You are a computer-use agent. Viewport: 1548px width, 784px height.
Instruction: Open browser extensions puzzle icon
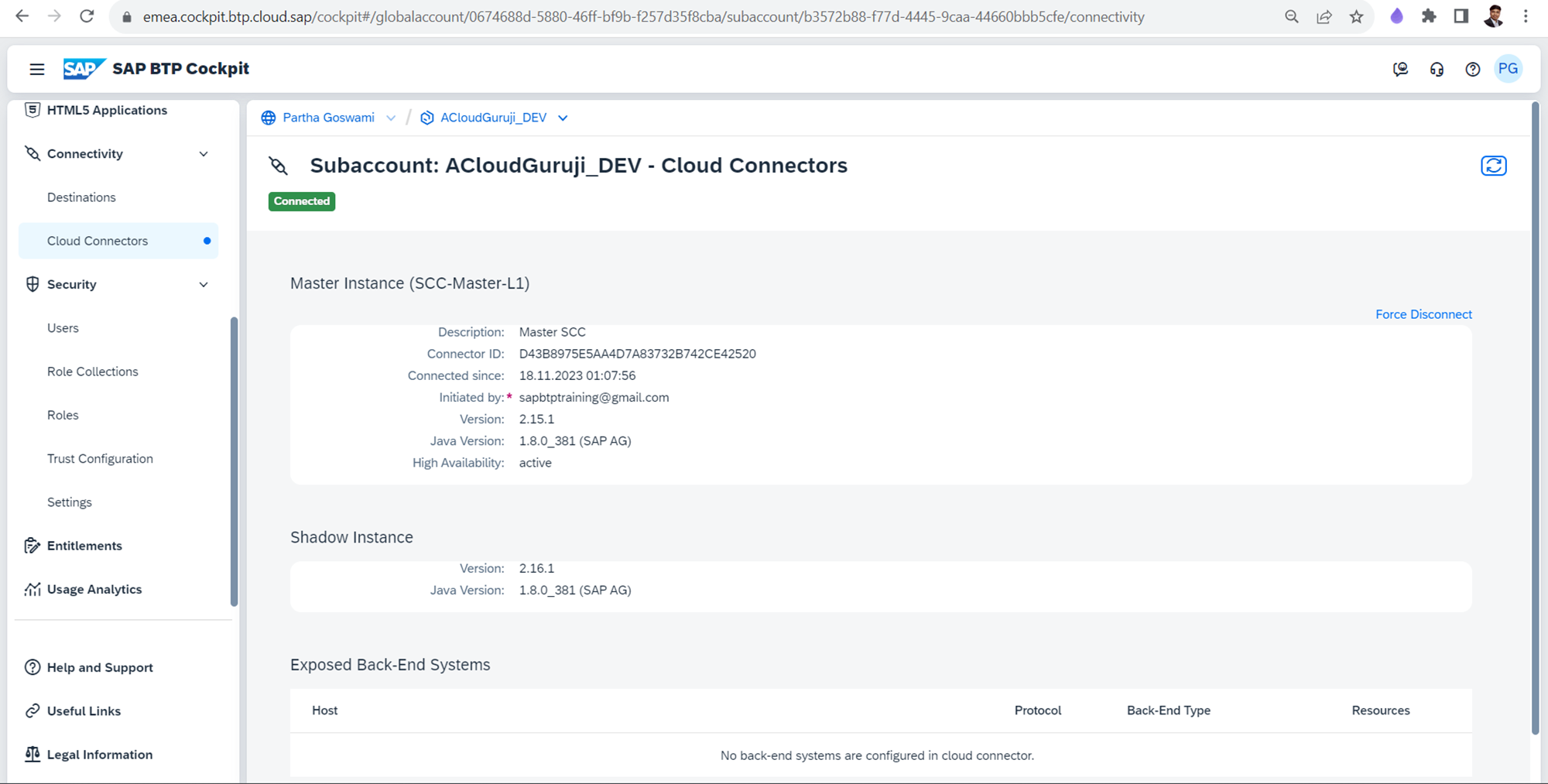click(x=1429, y=16)
